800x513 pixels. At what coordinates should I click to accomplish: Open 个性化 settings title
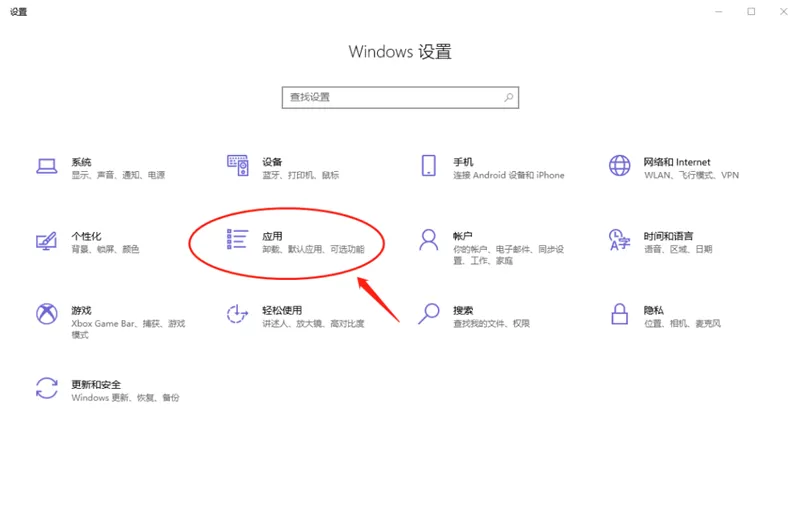pos(86,236)
